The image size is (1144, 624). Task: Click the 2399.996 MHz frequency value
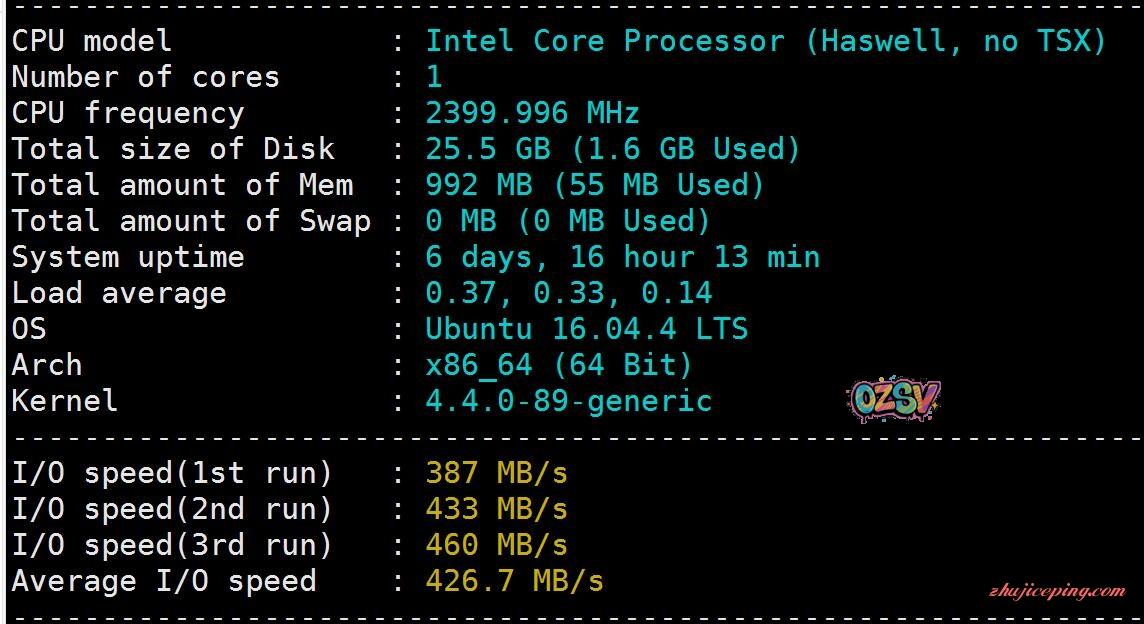(x=532, y=113)
